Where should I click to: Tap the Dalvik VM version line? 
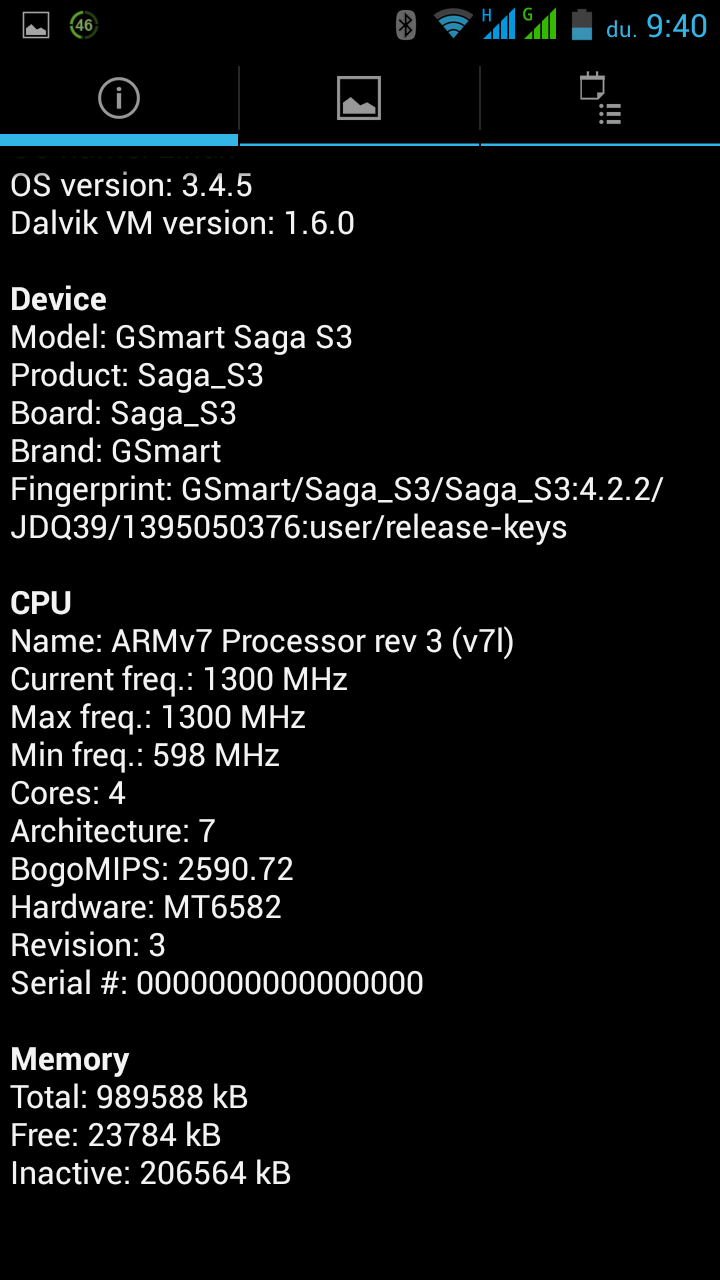(182, 223)
